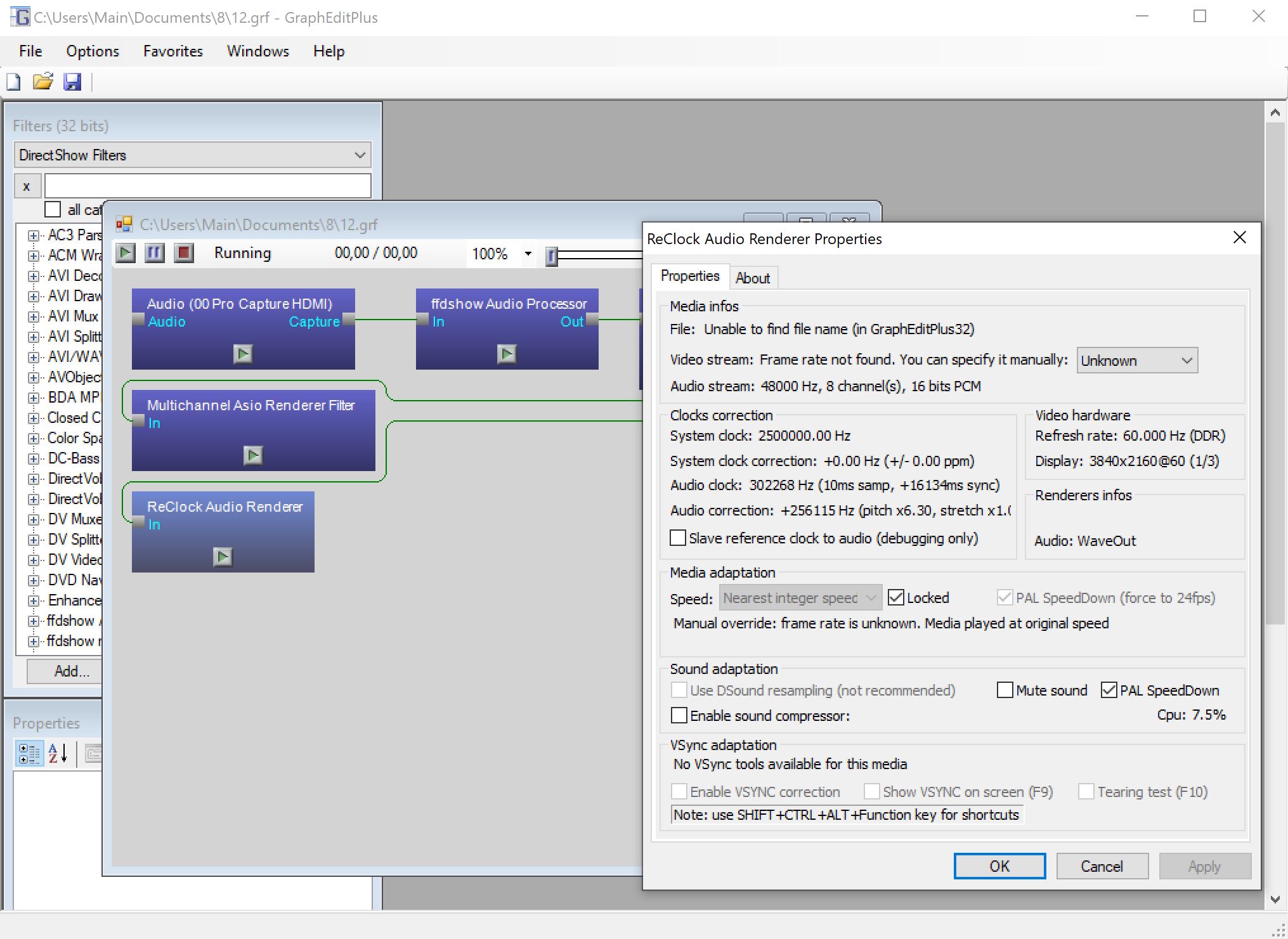Click the Save floppy disk icon
The image size is (1288, 939).
click(72, 82)
